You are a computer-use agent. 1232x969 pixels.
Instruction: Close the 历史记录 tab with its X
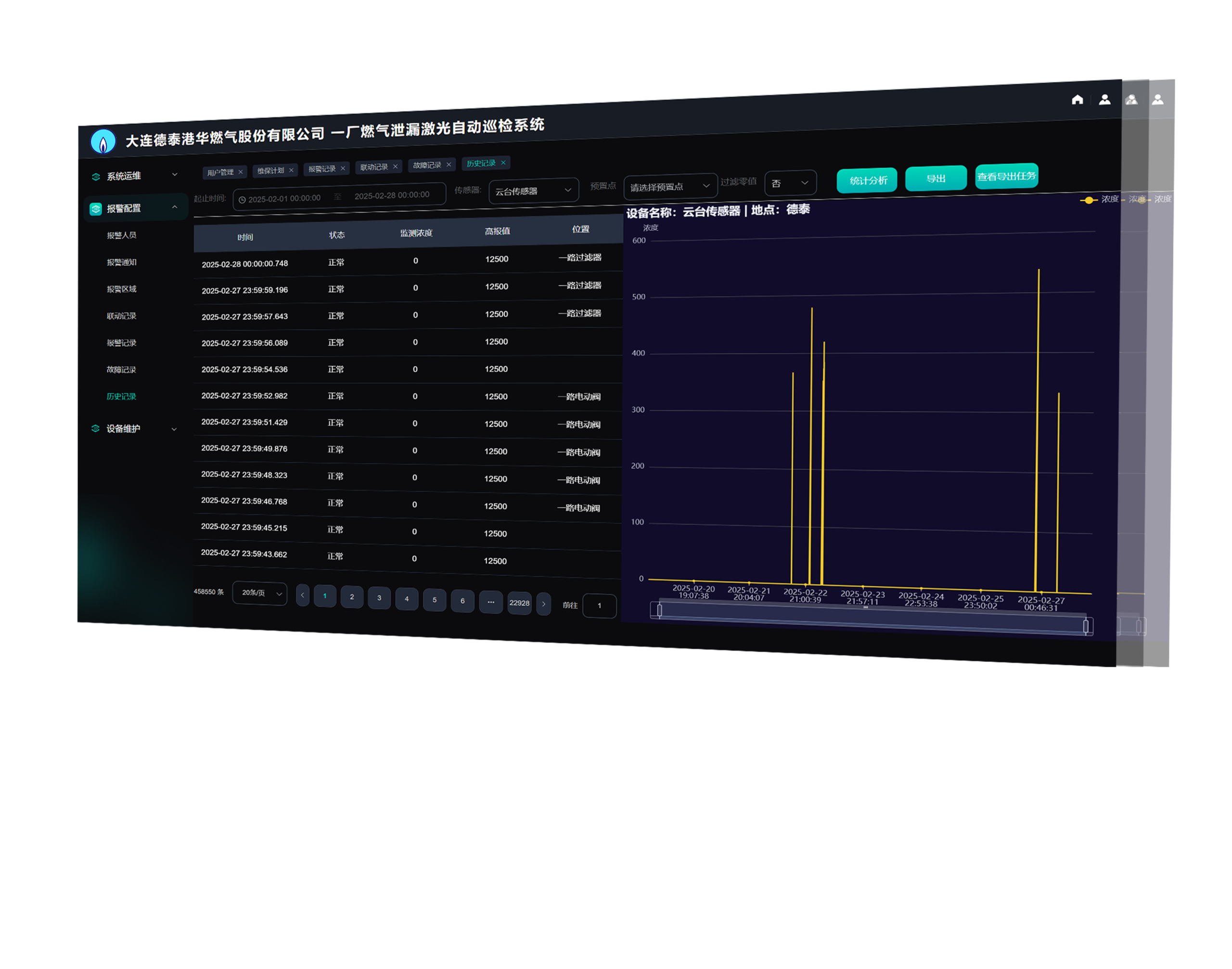503,163
